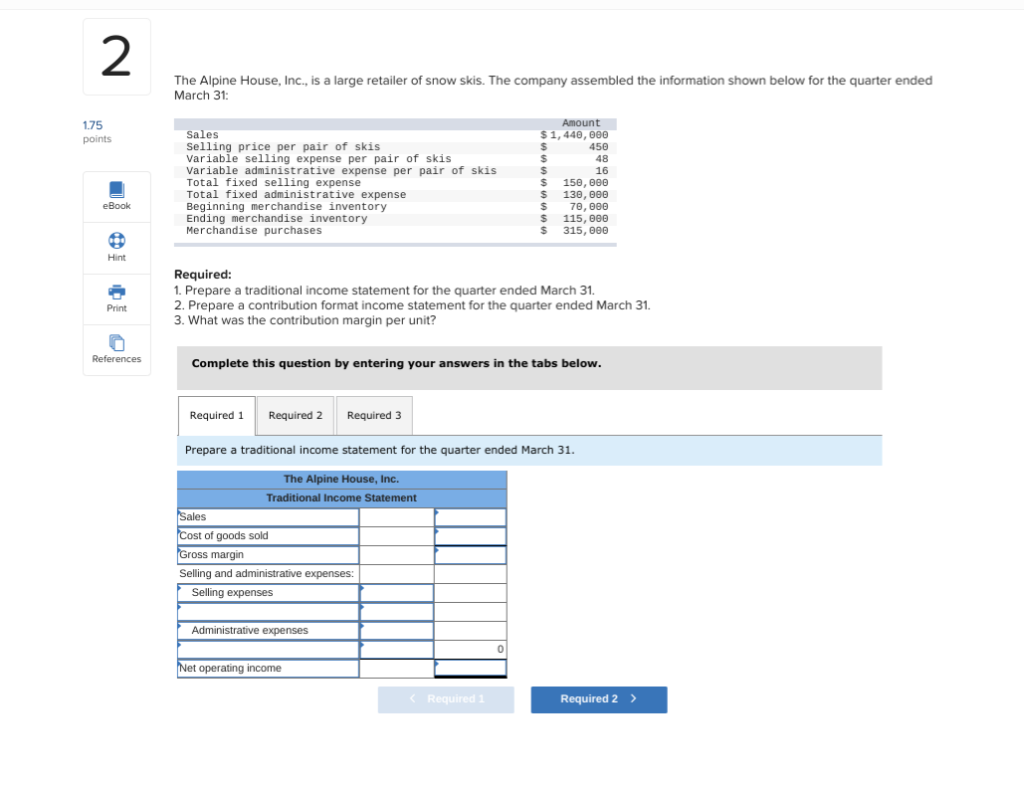Print the question using the Print icon
This screenshot has height=788, width=1024.
click(x=116, y=299)
